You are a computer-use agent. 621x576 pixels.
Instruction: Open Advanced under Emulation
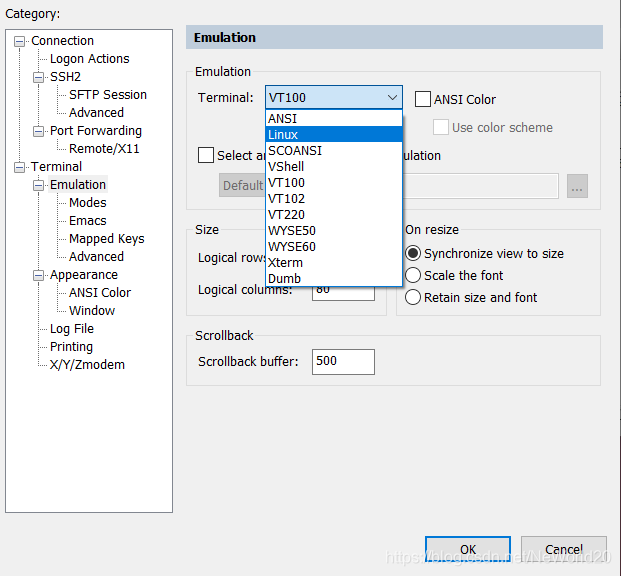click(96, 257)
